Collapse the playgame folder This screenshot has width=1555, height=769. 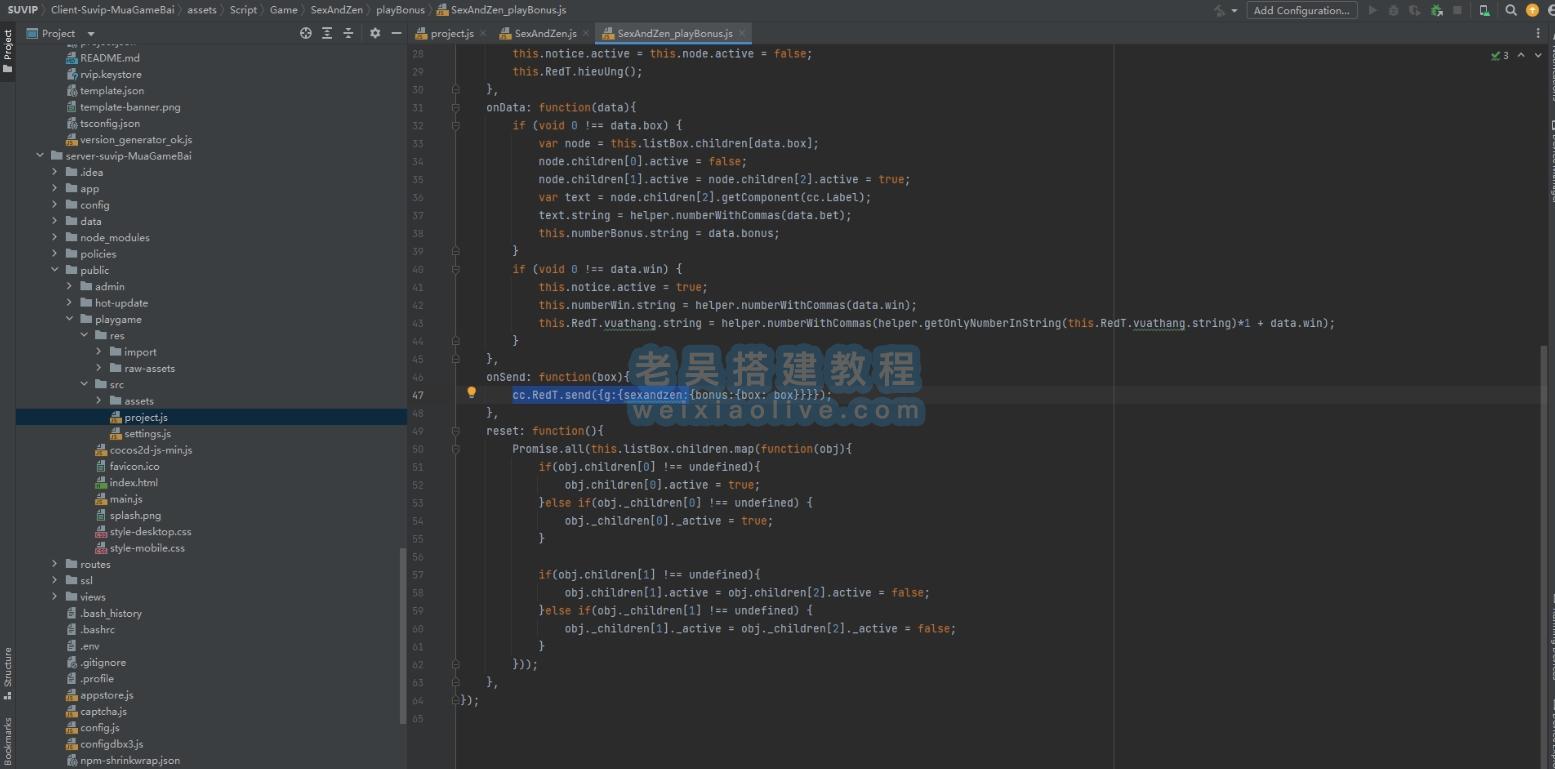tap(70, 319)
